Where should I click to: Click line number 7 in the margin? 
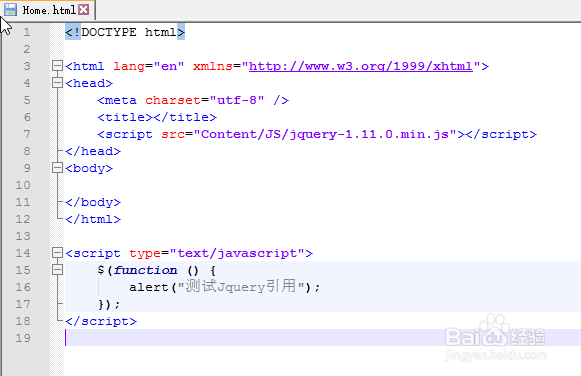[27, 134]
